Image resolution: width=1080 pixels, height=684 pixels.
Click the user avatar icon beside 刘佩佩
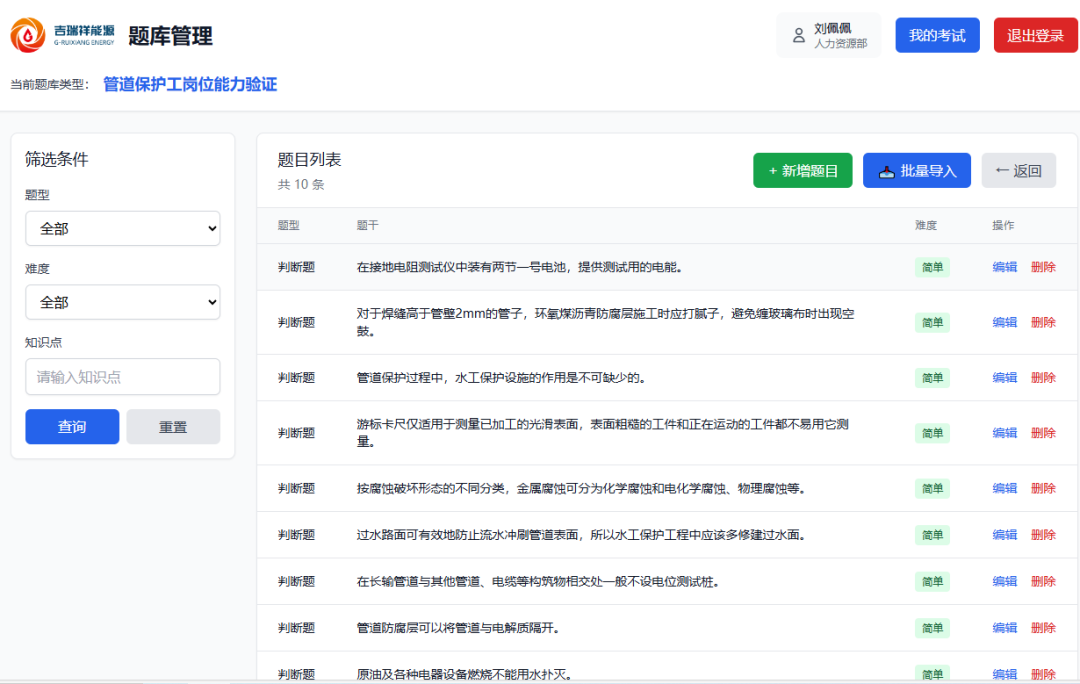coord(799,36)
